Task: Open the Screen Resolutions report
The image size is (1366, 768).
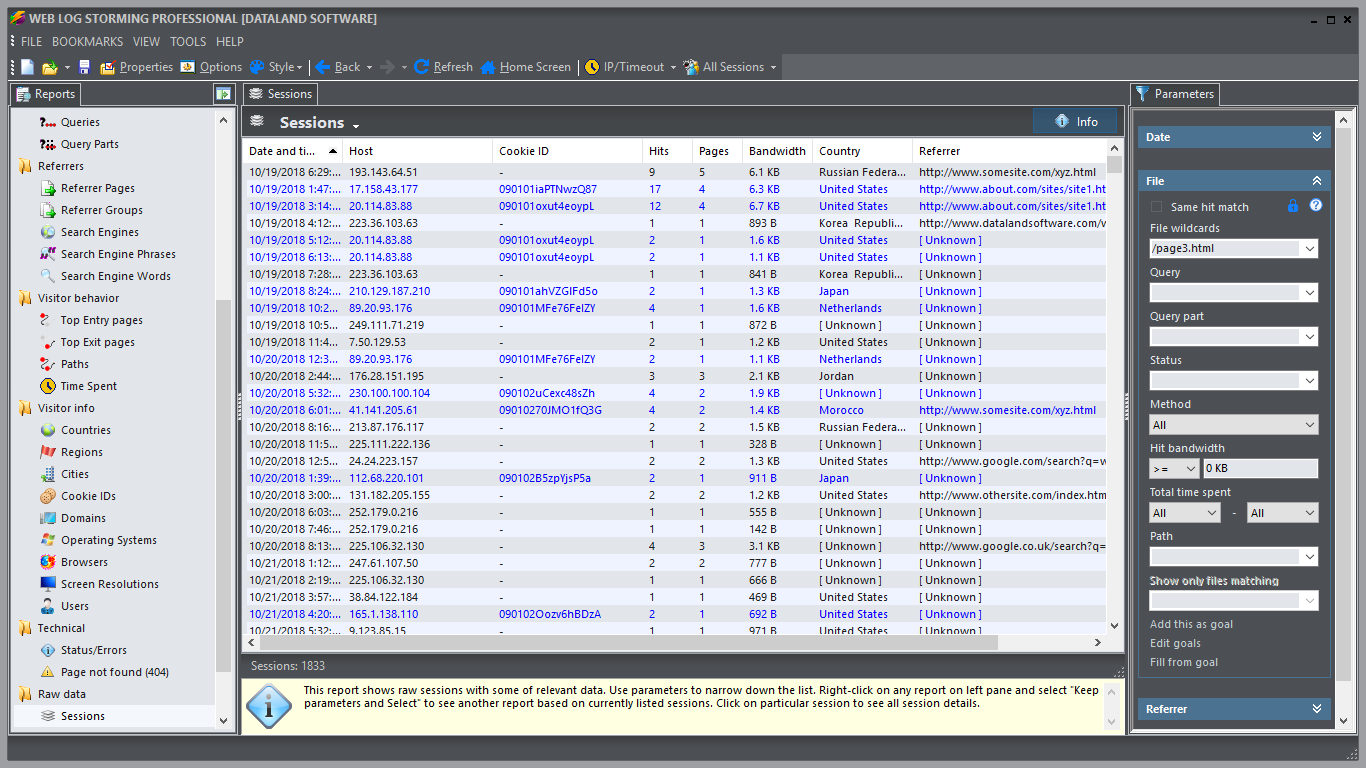Action: pyautogui.click(x=109, y=584)
